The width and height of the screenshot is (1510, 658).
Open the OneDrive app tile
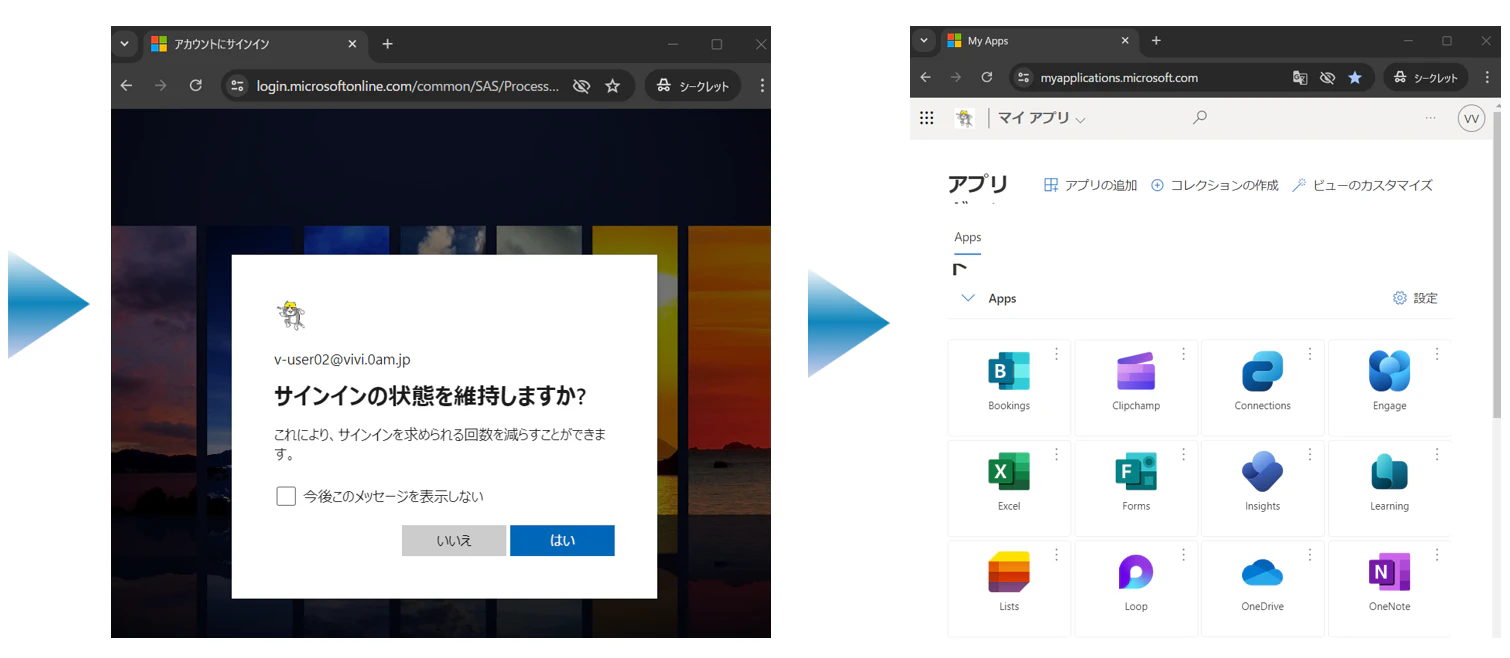[x=1263, y=588]
